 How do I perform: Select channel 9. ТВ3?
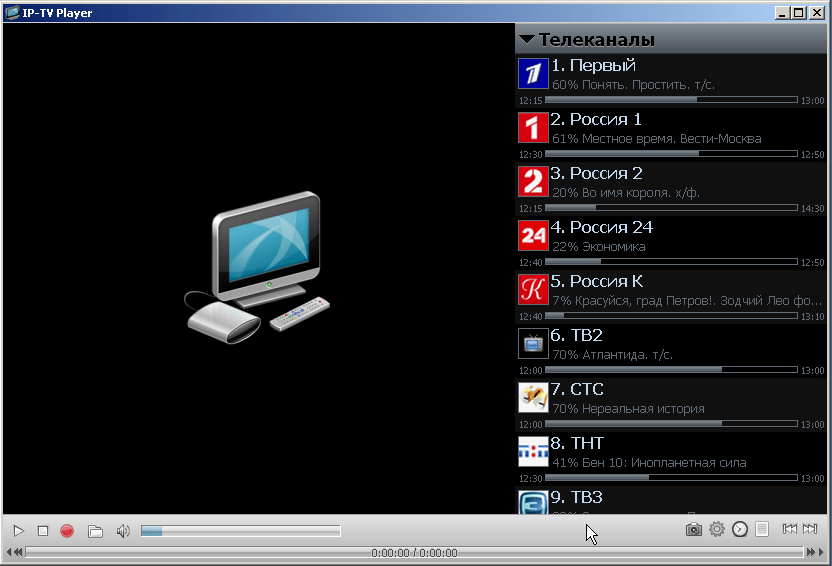[x=670, y=500]
